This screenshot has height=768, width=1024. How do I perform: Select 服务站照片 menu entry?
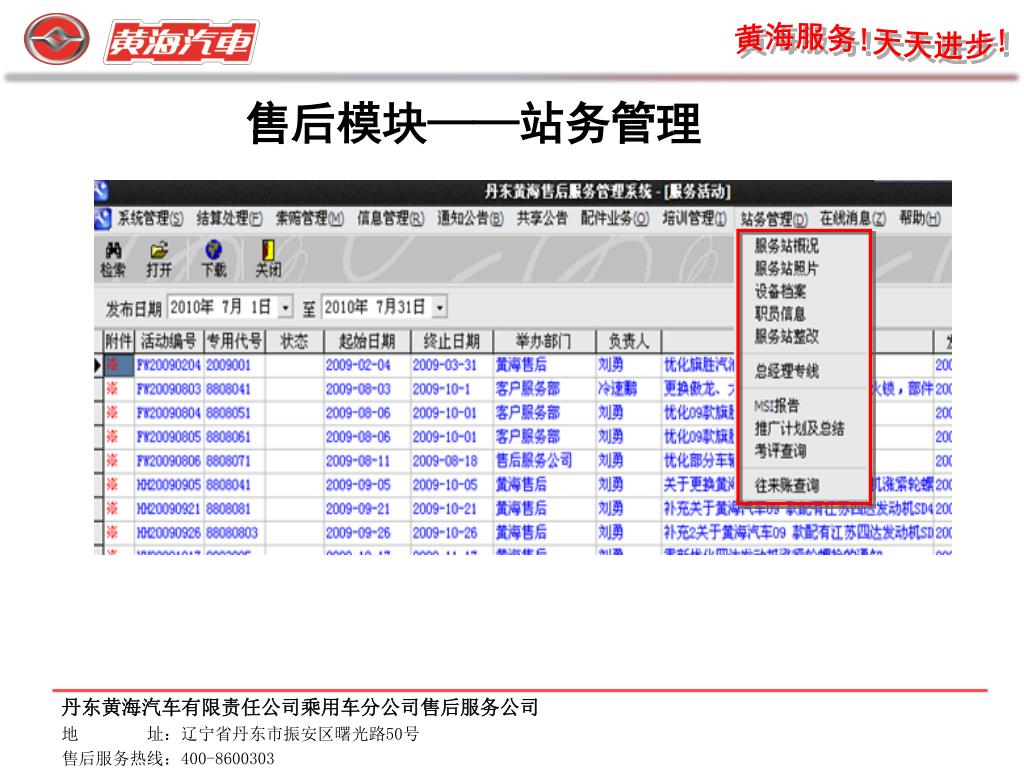[786, 268]
